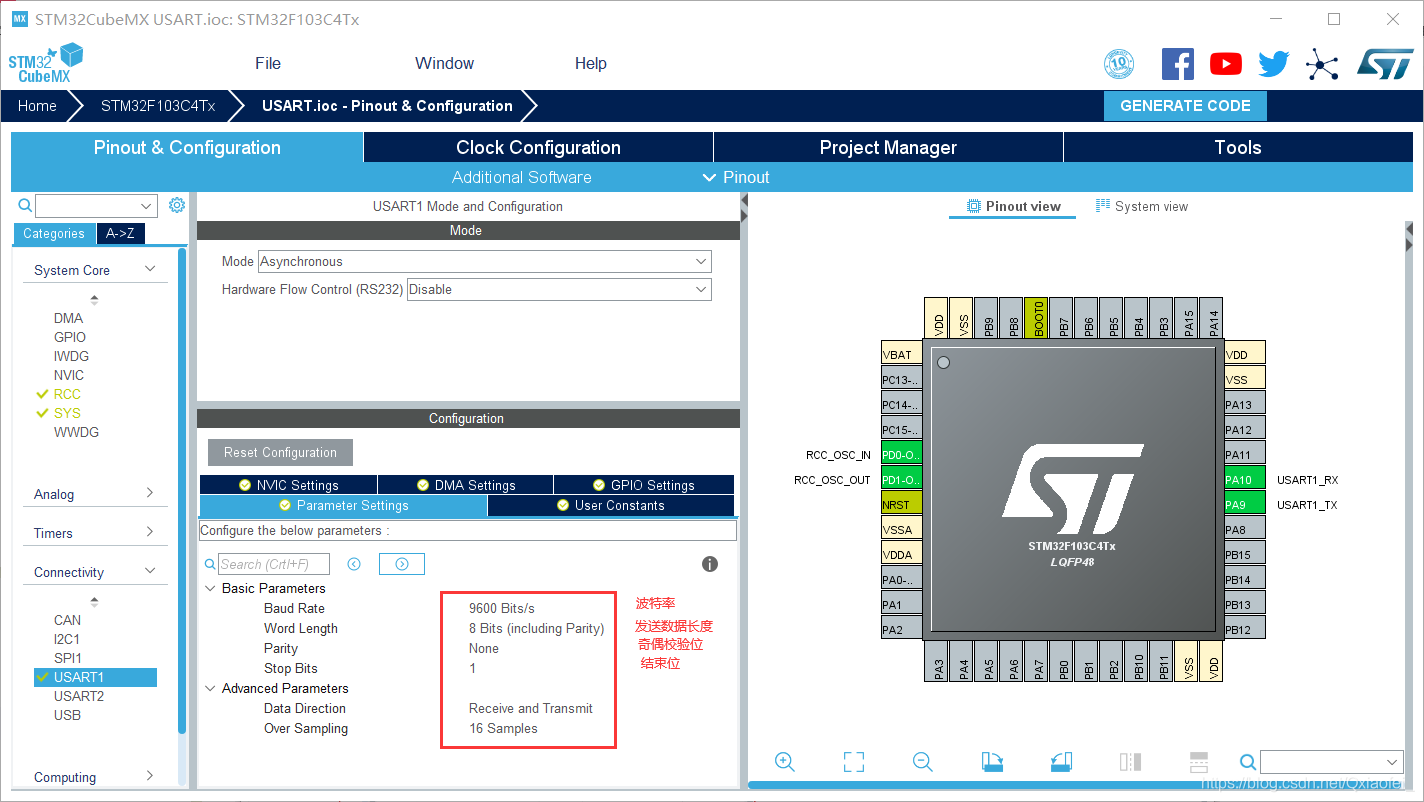Open Additional Software
1424x802 pixels.
tap(521, 177)
